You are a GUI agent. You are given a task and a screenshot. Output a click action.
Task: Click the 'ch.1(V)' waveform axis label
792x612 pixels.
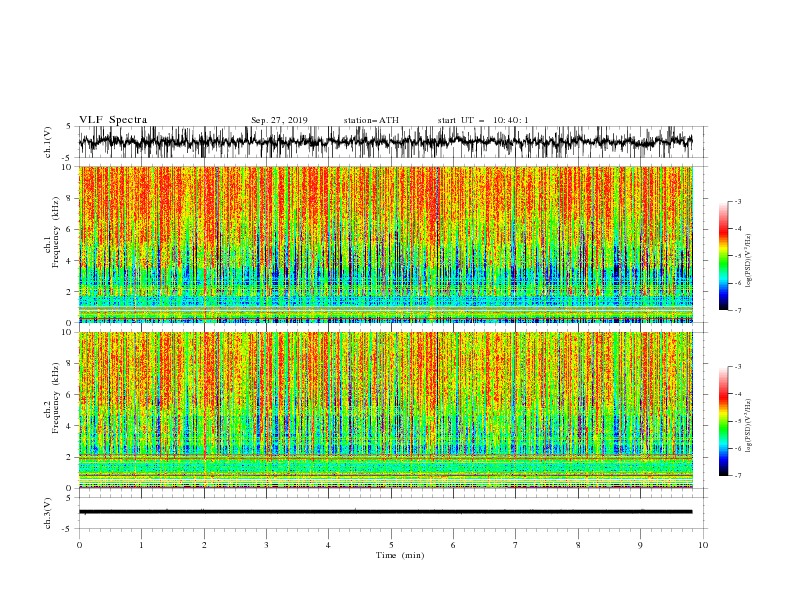(47, 142)
